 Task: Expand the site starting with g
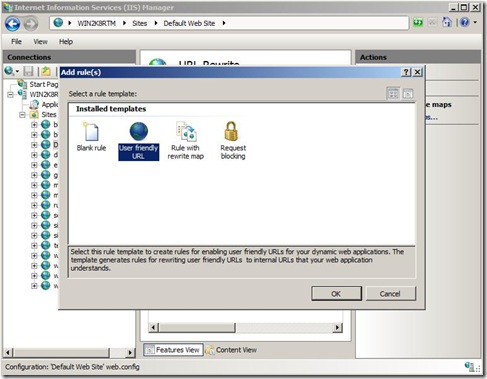tap(34, 175)
